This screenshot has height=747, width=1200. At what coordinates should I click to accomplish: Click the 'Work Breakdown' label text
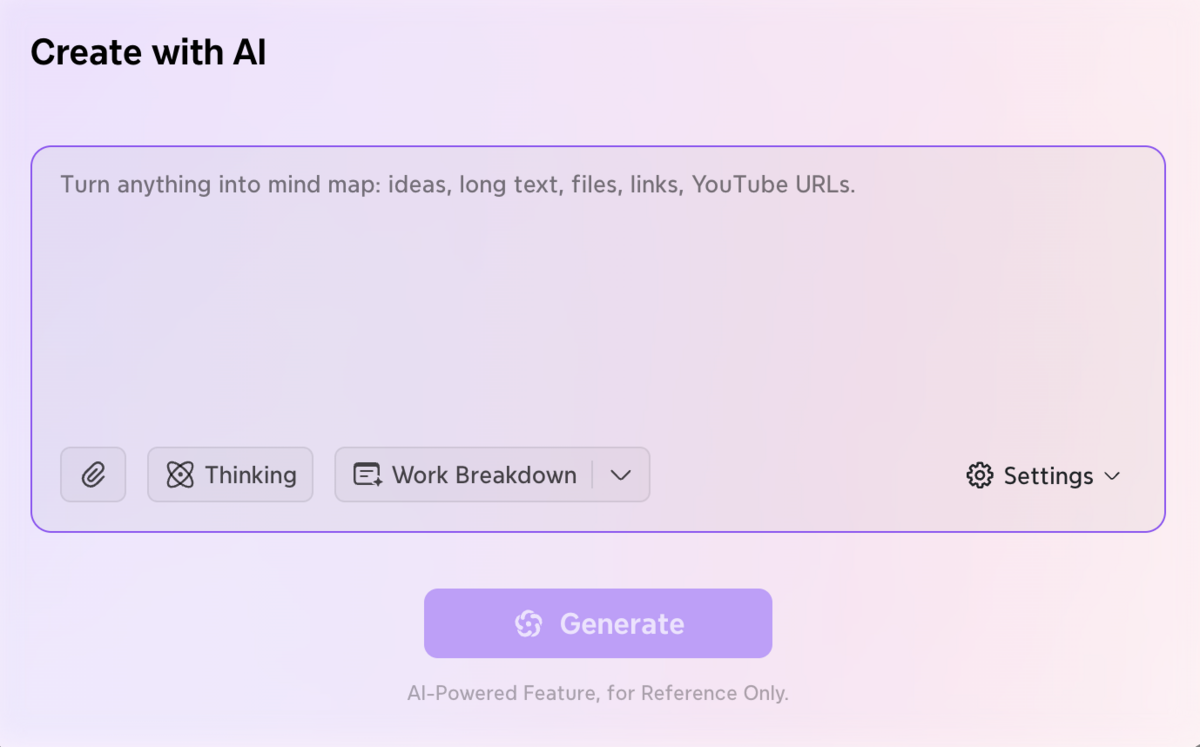484,475
